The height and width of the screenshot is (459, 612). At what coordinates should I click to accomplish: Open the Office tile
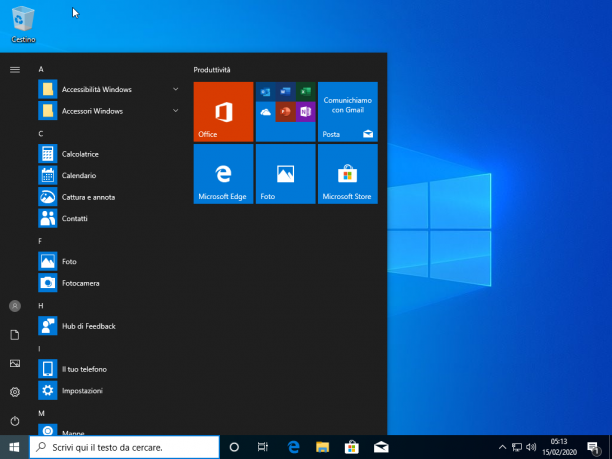point(223,112)
